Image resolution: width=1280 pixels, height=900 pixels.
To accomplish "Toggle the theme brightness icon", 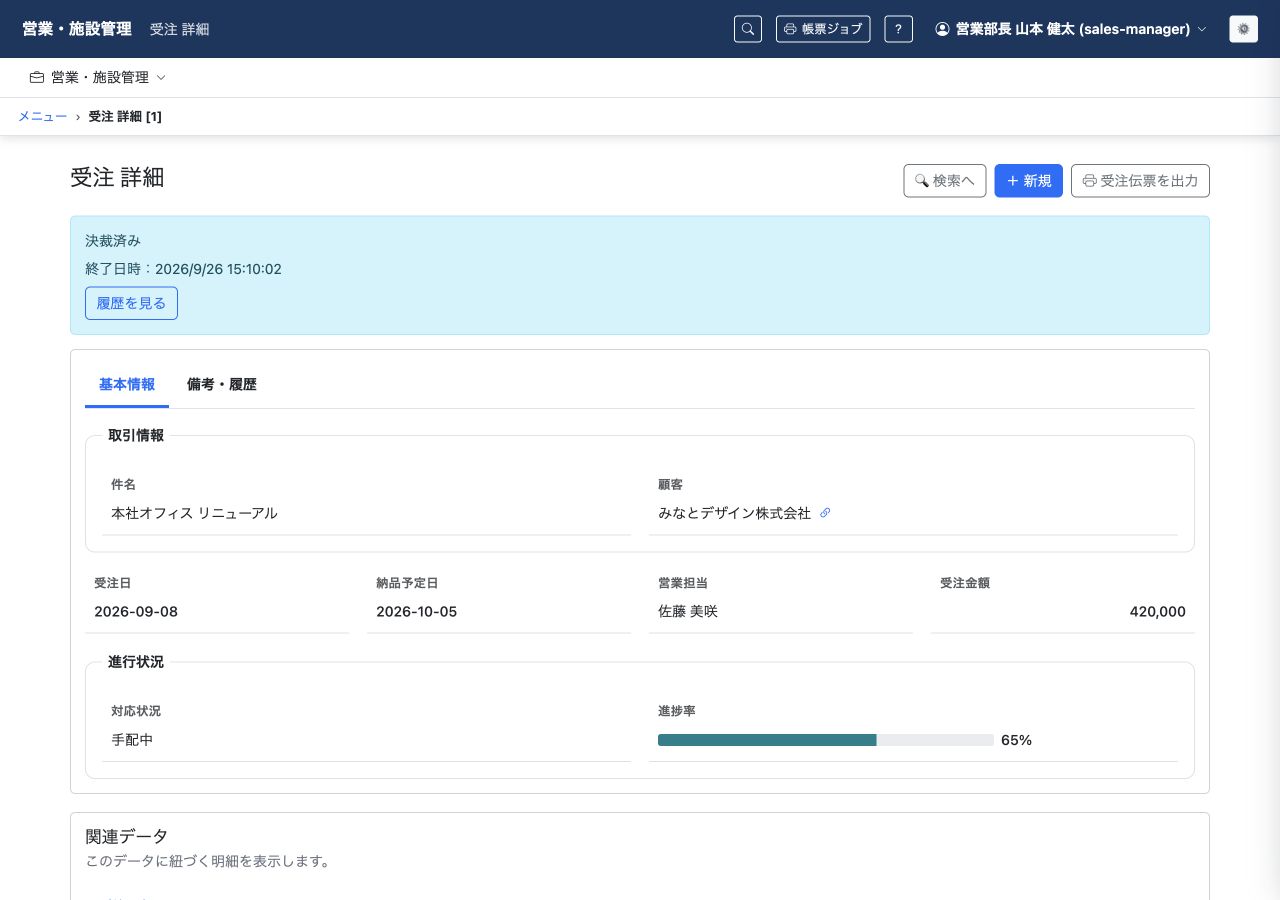I will 1243,29.
